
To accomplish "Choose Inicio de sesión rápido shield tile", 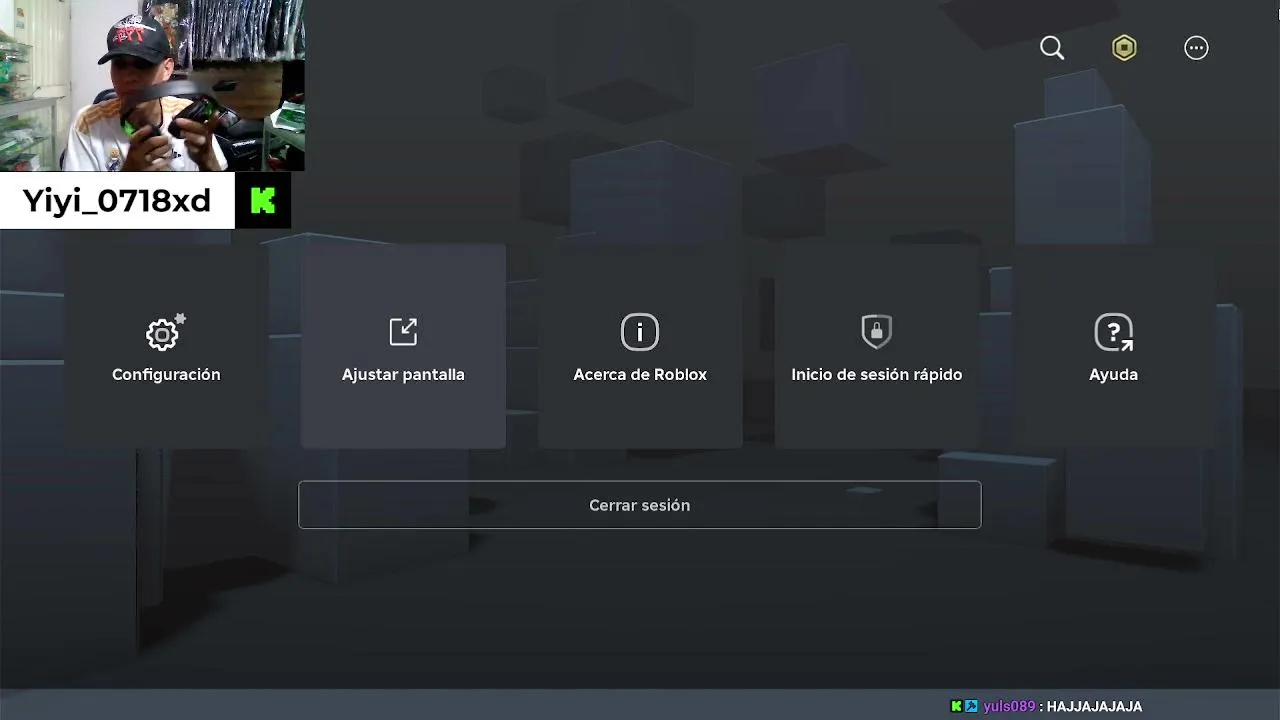I will point(877,347).
